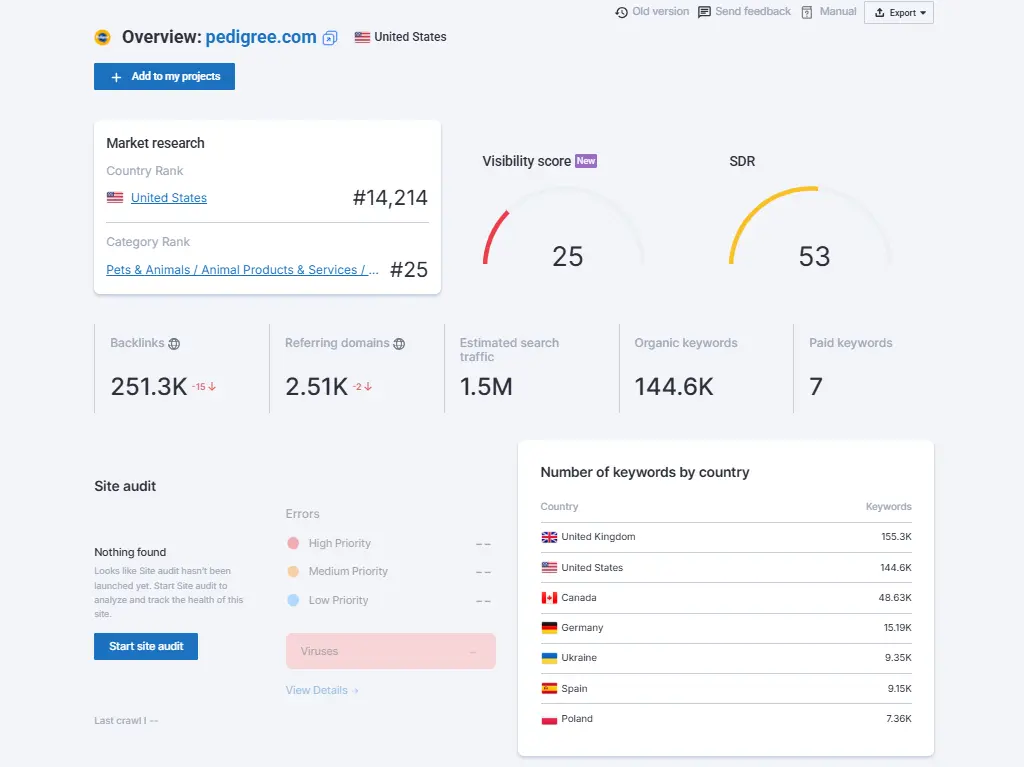Viewport: 1024px width, 767px height.
Task: Click the Market research heading
Action: (x=155, y=143)
